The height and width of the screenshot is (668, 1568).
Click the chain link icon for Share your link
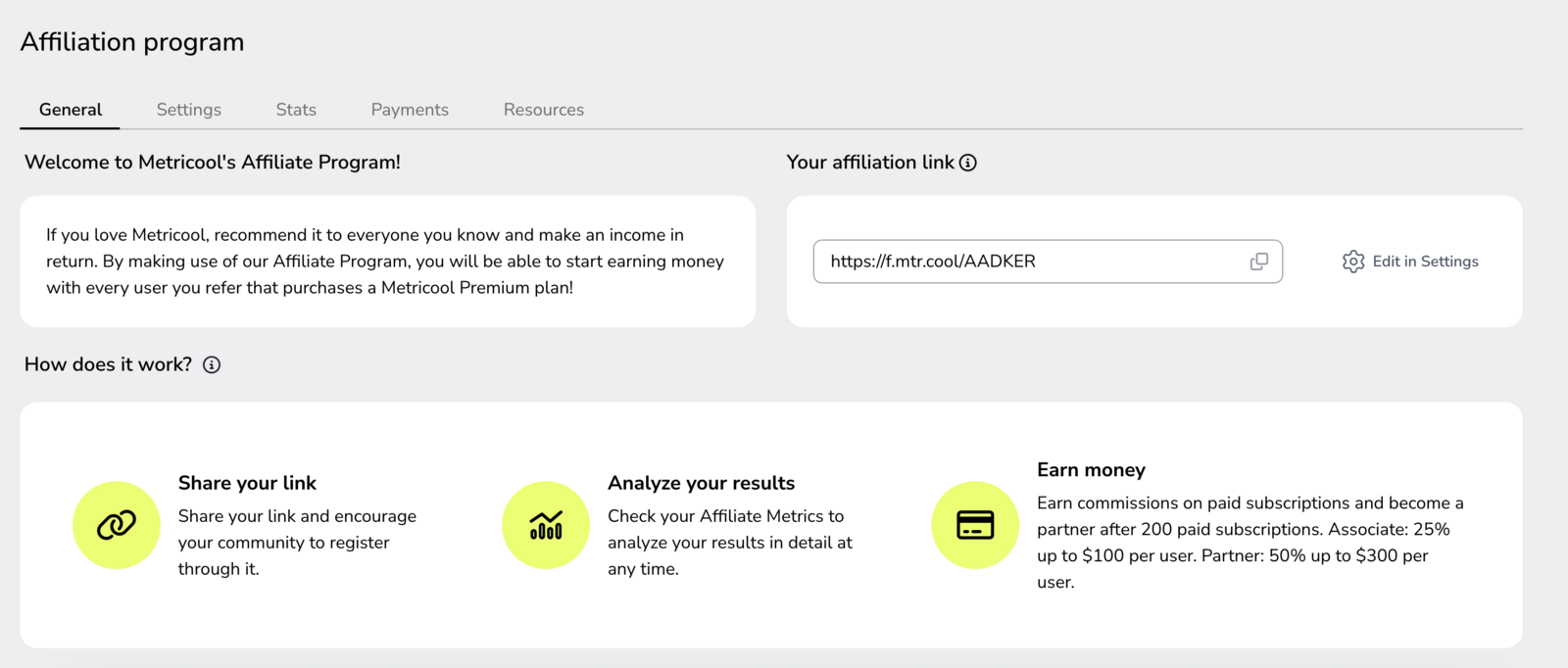click(117, 525)
